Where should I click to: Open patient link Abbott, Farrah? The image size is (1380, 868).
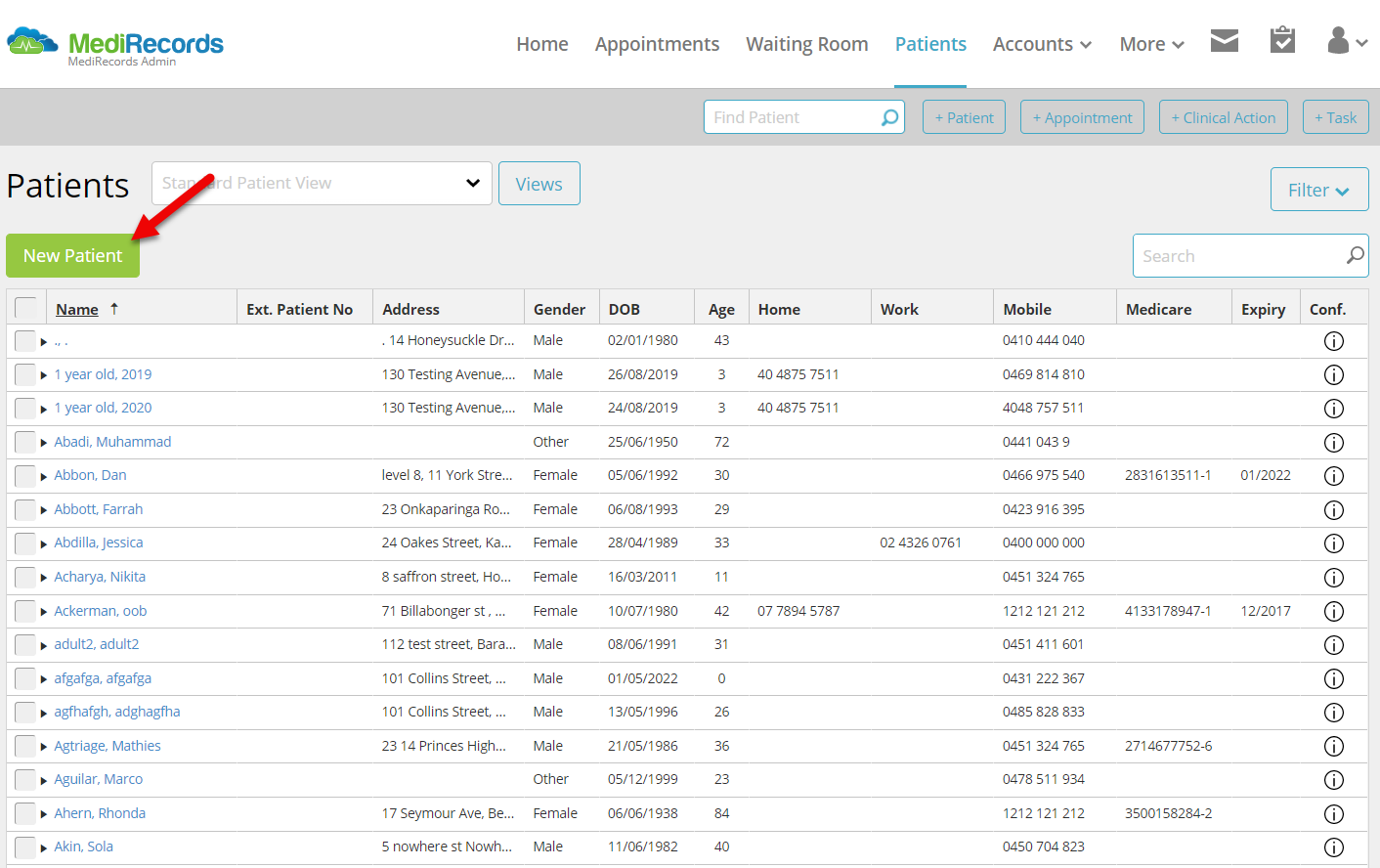pos(98,509)
